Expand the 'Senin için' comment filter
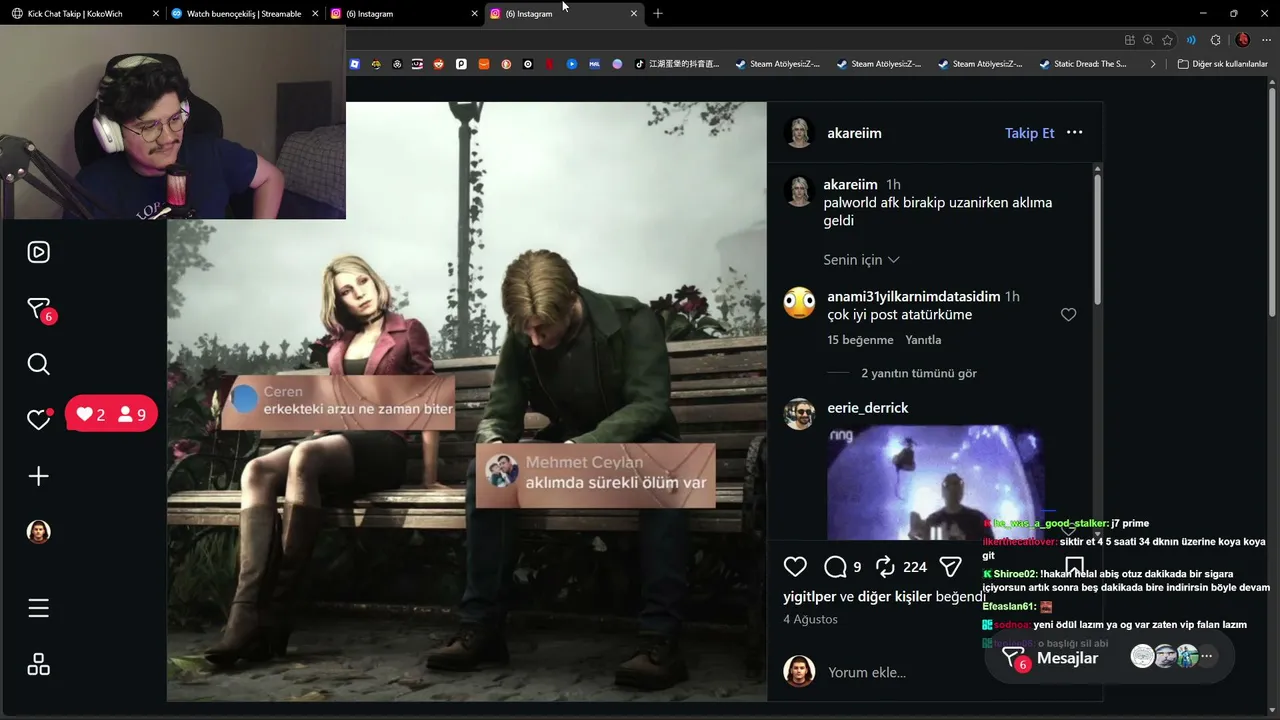The height and width of the screenshot is (720, 1280). tap(861, 260)
